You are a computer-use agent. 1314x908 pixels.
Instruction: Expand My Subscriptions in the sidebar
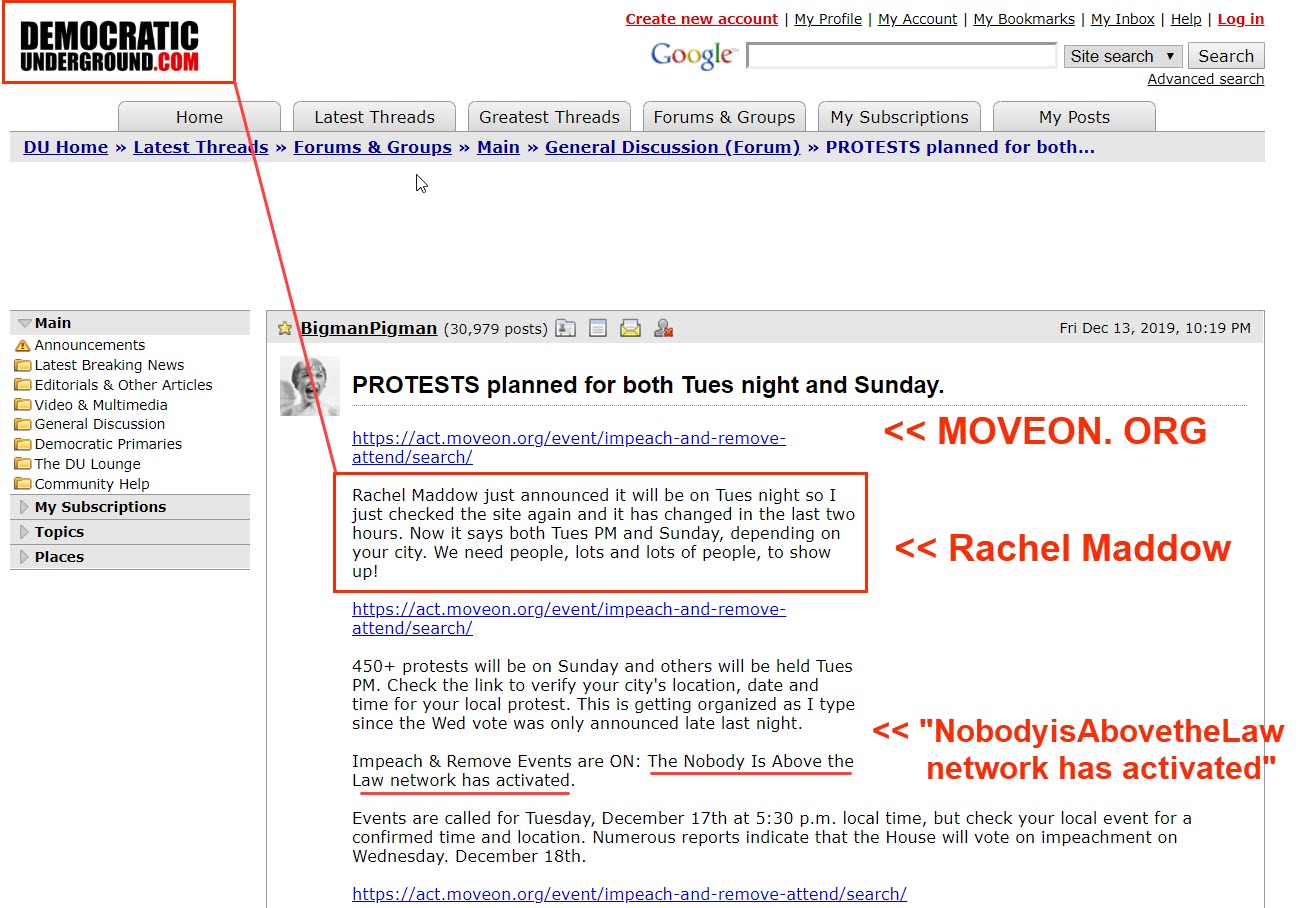[24, 507]
